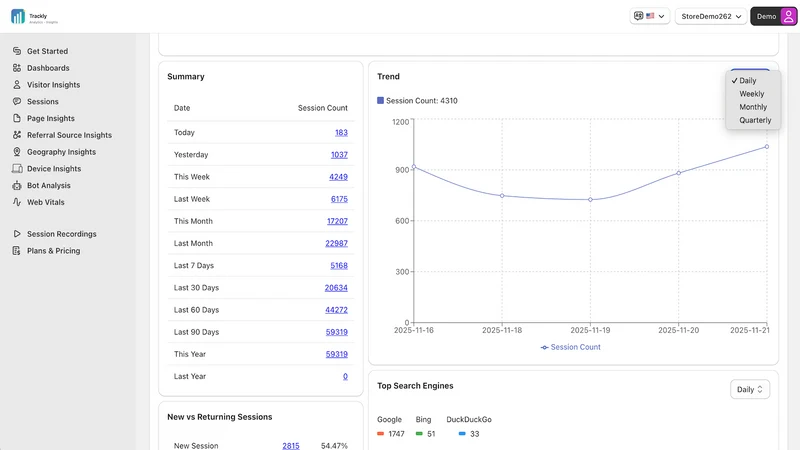Open Visitor Insights page
Screen dimensions: 800x450
tap(54, 85)
